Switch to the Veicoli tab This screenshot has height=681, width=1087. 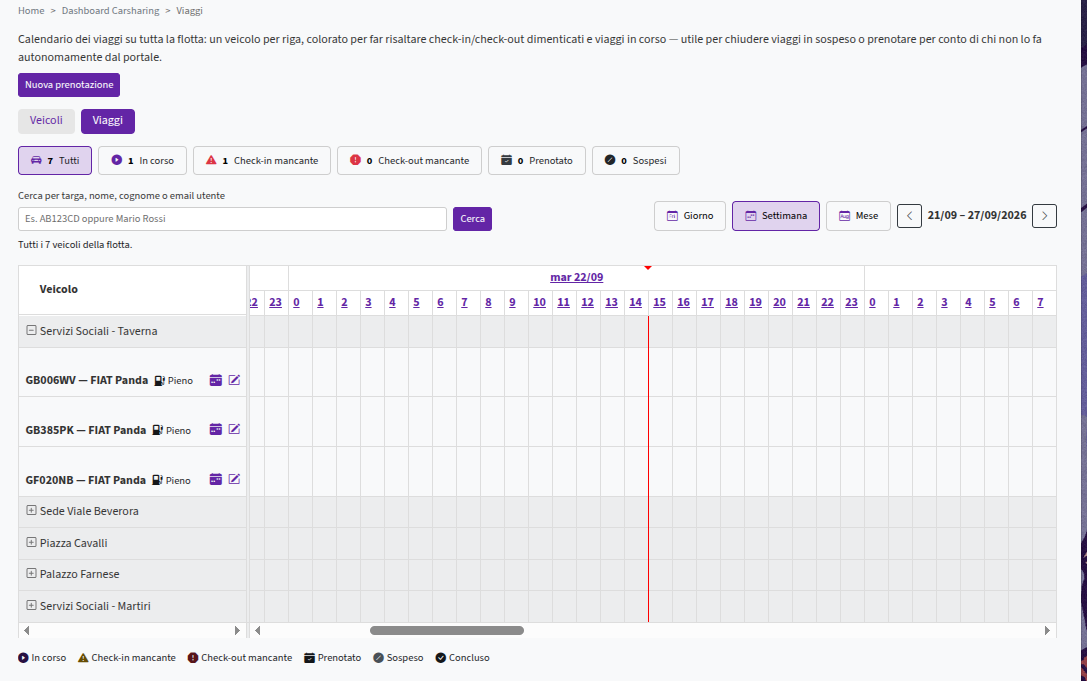[x=46, y=121]
